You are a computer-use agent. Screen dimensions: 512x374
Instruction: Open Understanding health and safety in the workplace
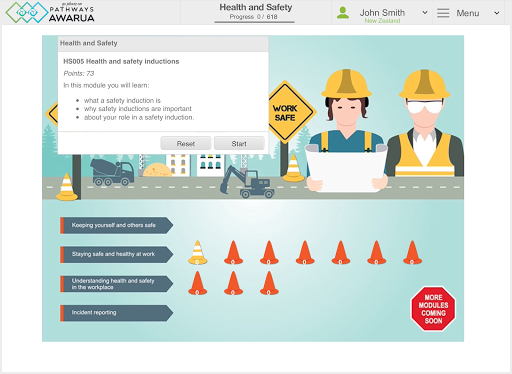tap(117, 284)
